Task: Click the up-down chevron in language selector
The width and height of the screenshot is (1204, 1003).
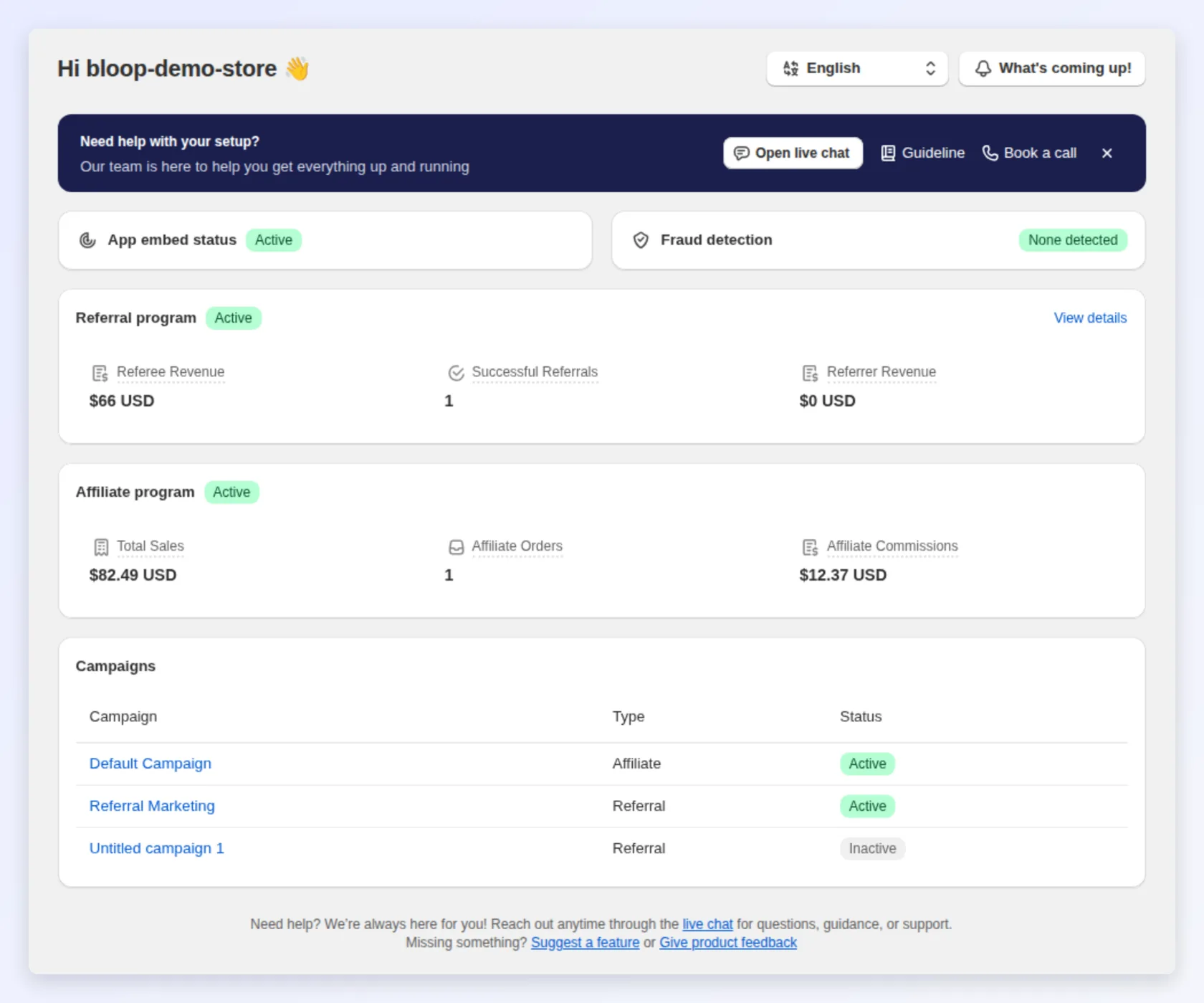Action: [x=930, y=69]
